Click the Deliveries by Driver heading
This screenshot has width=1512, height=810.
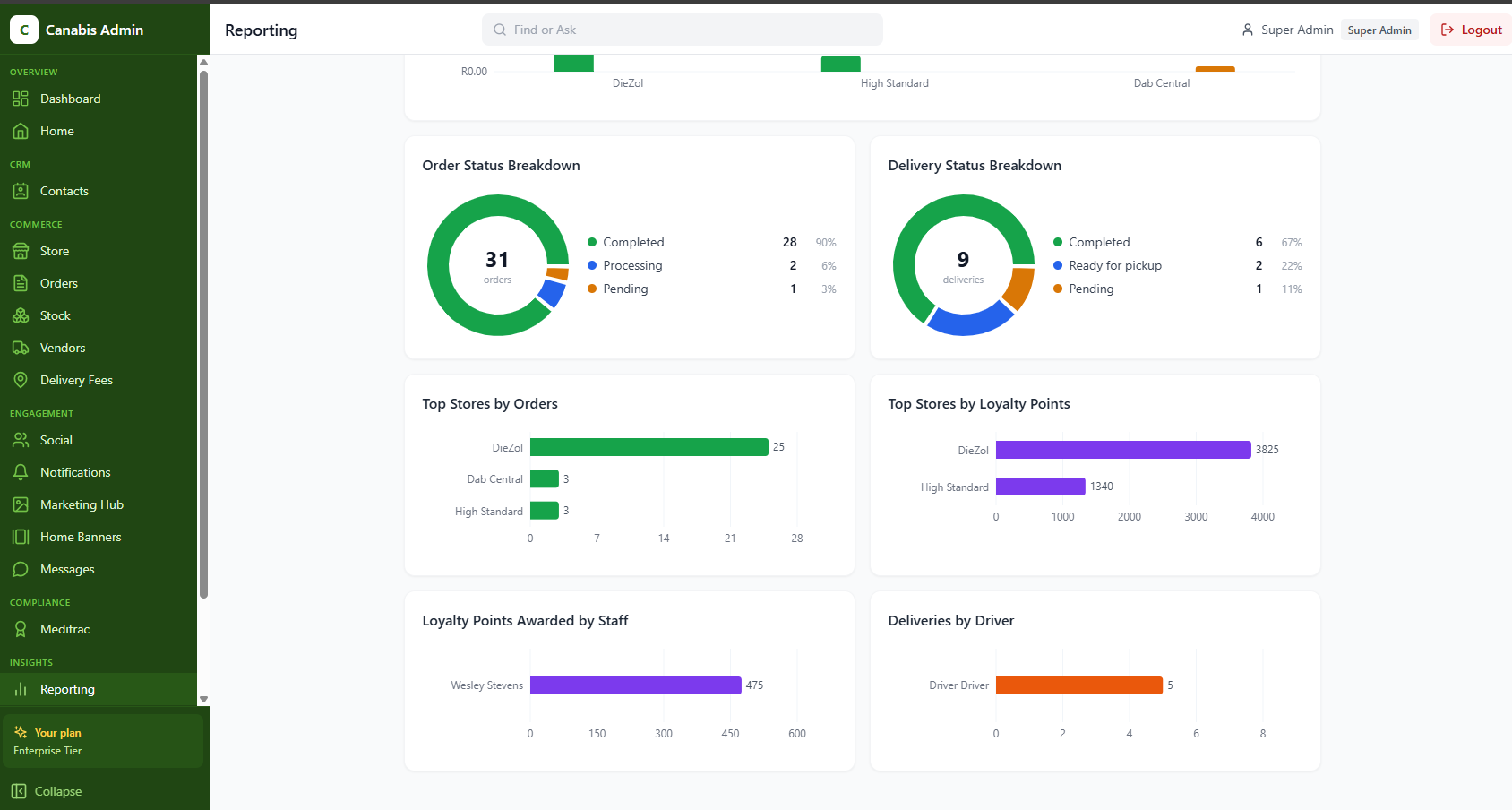coord(951,621)
